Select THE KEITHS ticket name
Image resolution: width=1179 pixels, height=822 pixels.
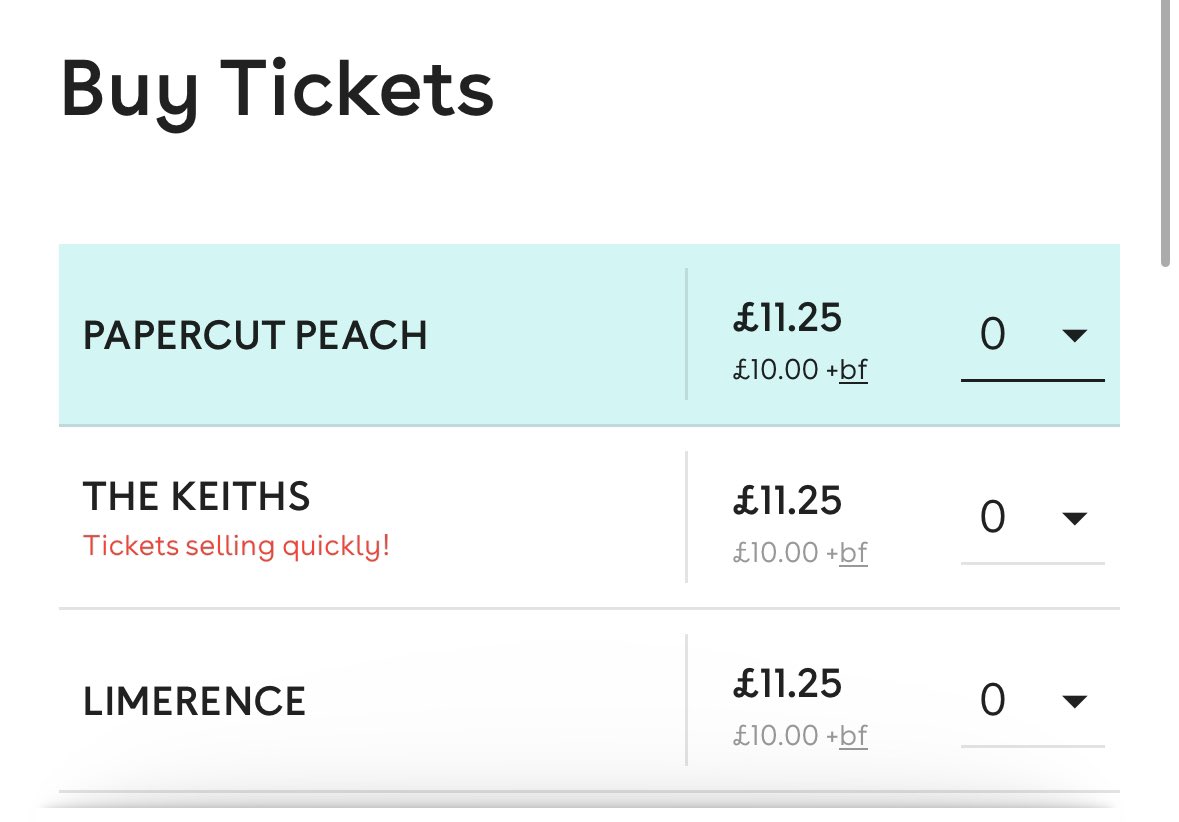(196, 496)
